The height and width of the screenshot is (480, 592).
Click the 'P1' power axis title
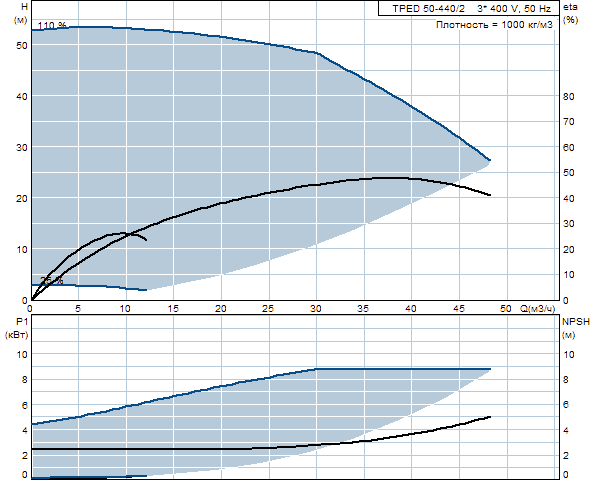click(x=22, y=321)
